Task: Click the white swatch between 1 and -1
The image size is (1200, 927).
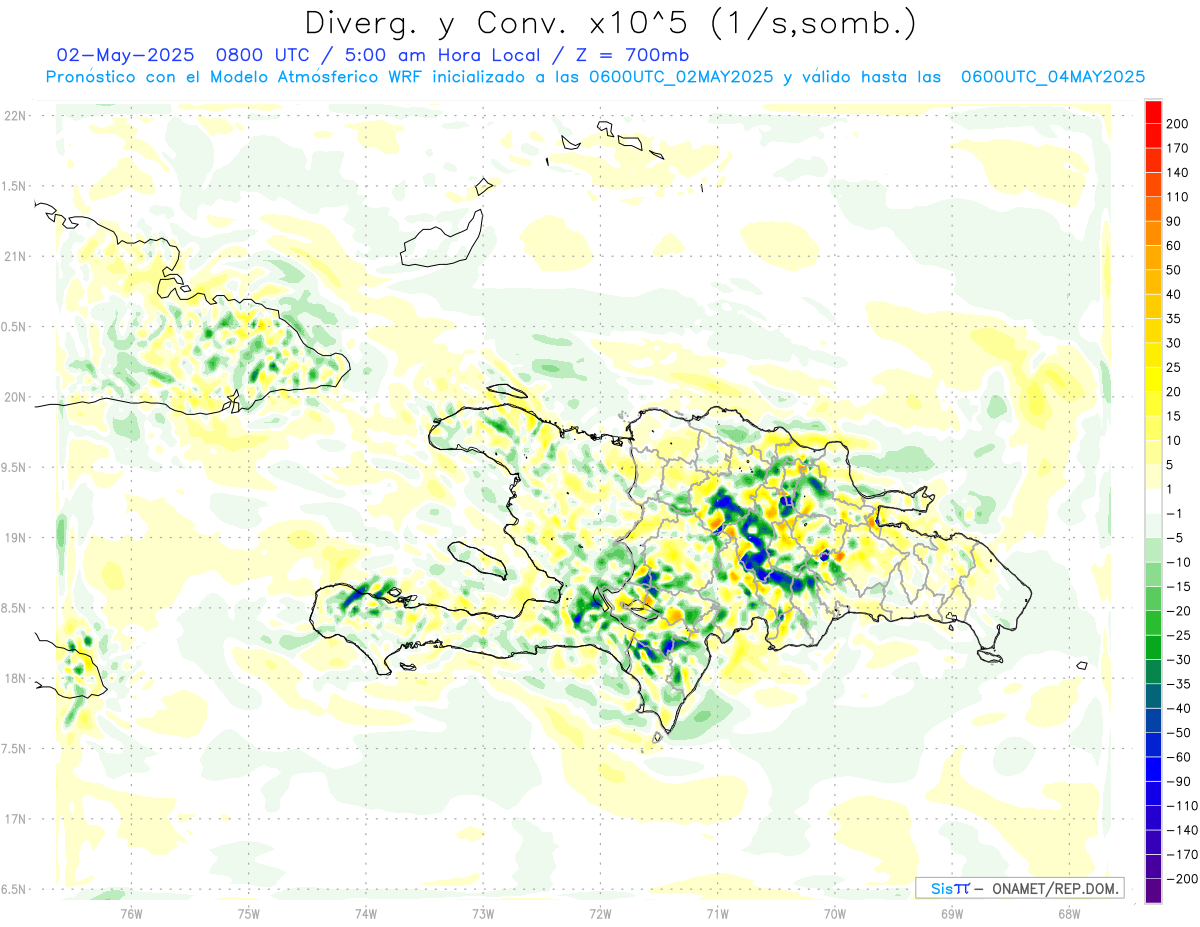Action: click(1153, 500)
